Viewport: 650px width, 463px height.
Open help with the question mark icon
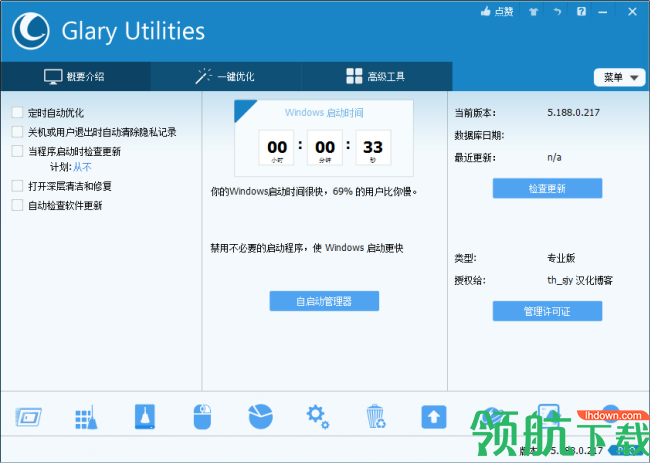point(581,12)
